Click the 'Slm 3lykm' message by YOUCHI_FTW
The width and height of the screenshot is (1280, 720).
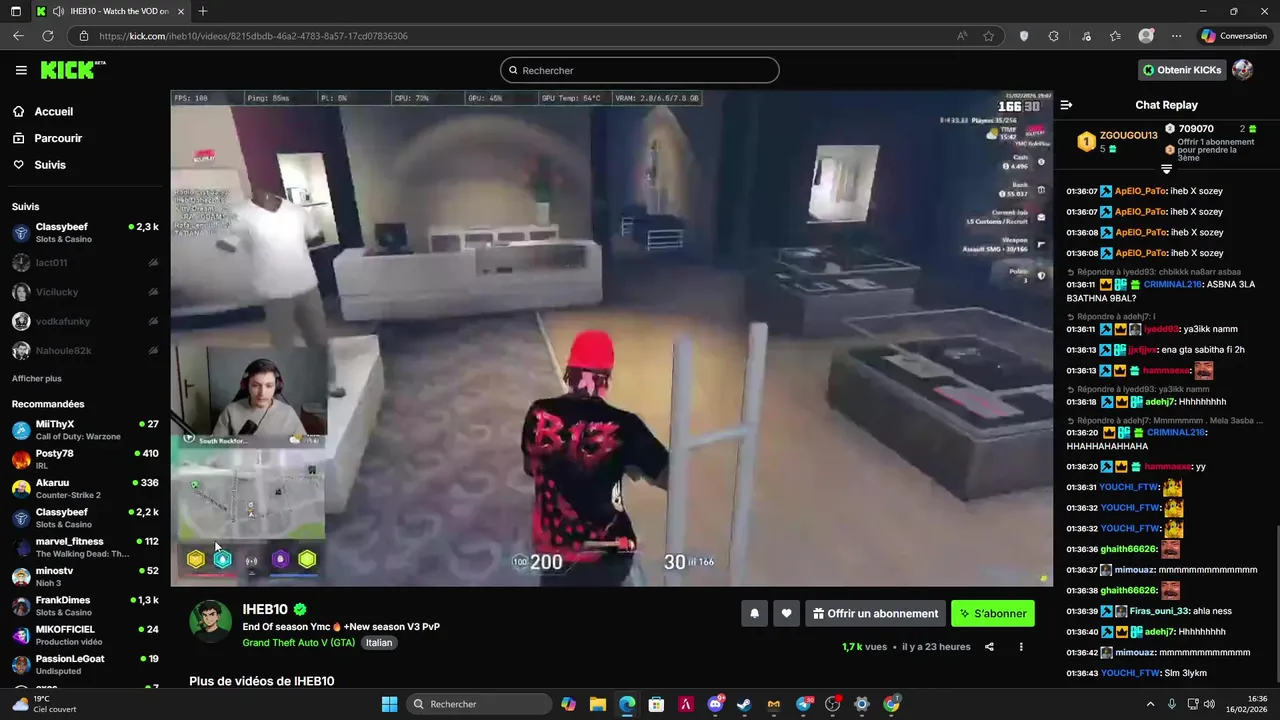point(1185,673)
